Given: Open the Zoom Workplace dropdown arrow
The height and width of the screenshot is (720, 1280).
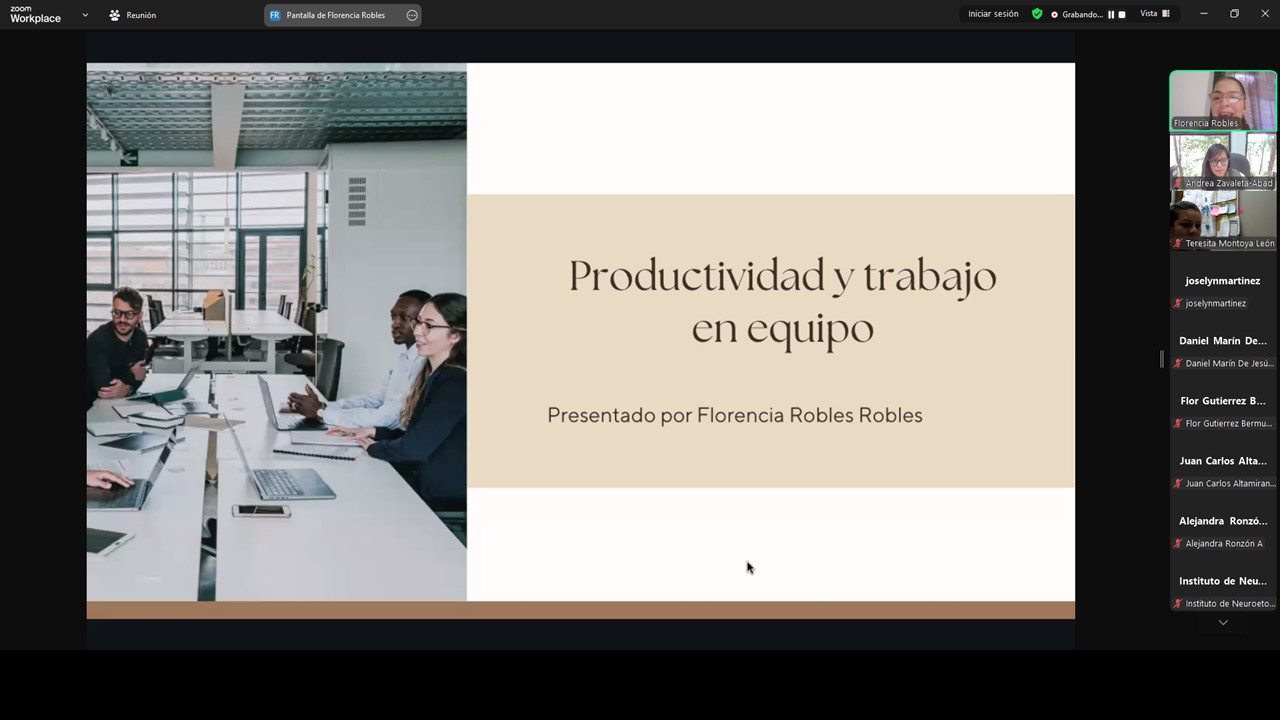Looking at the screenshot, I should tap(85, 15).
